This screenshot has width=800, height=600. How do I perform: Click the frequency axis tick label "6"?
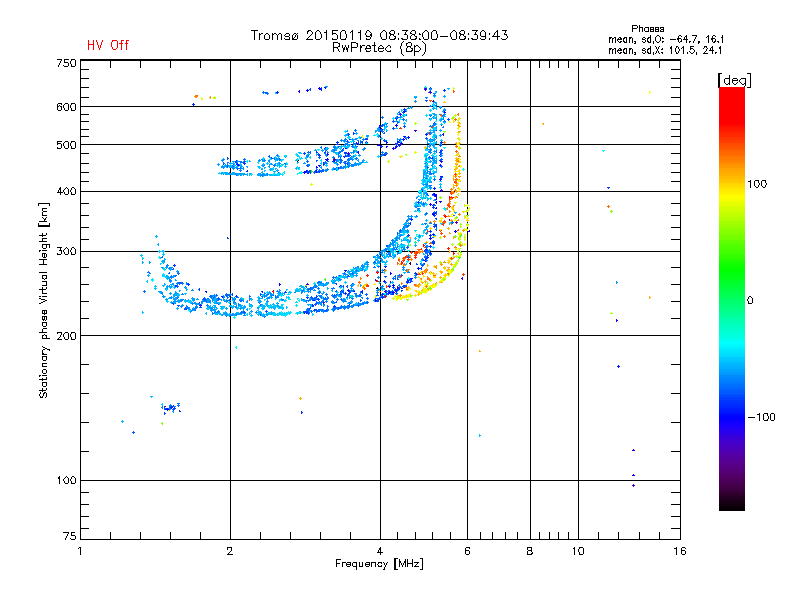[x=467, y=551]
